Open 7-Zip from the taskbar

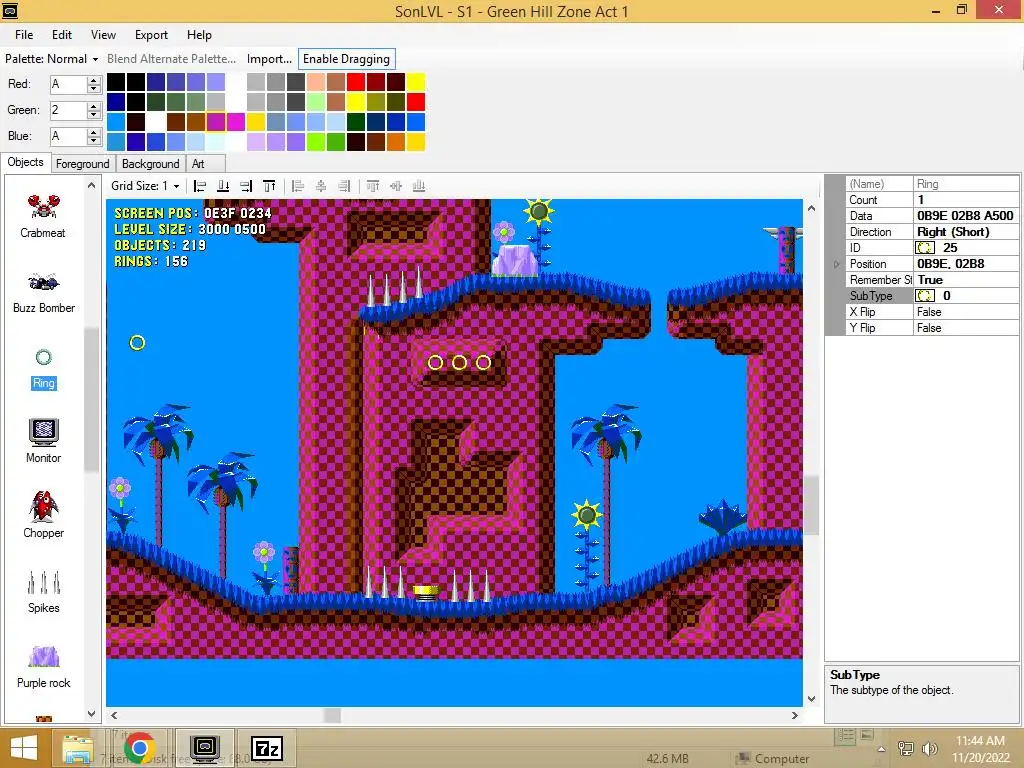266,748
